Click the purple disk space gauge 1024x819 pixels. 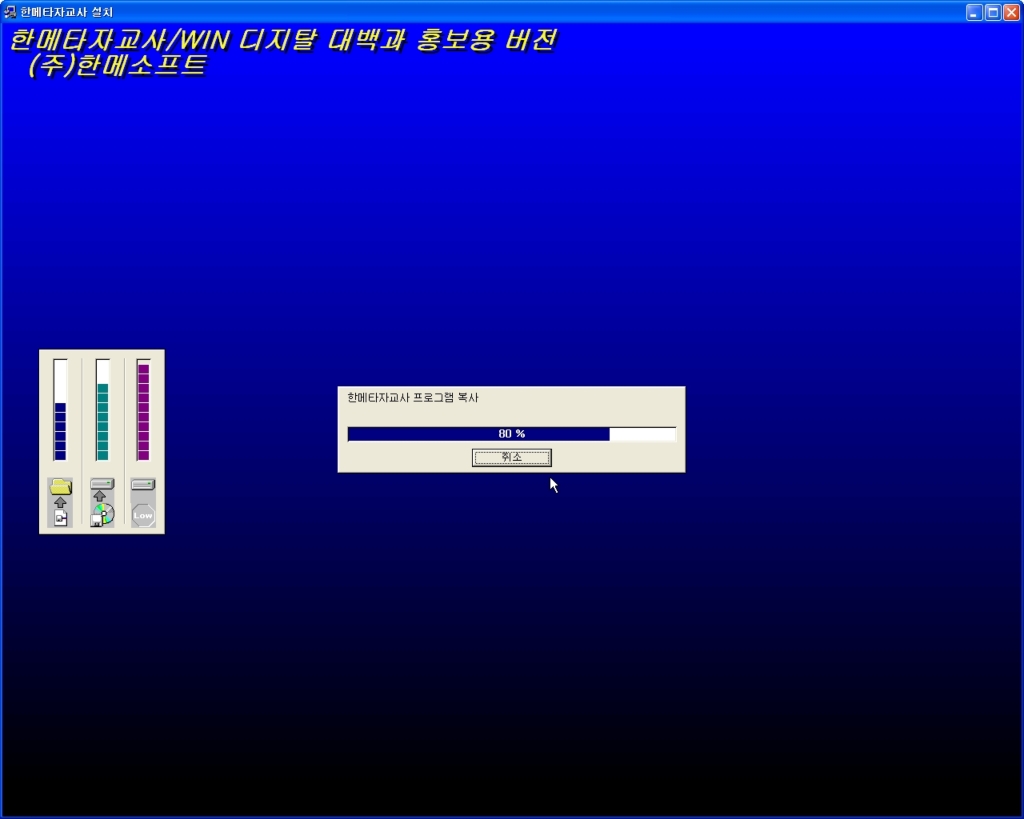tap(144, 410)
